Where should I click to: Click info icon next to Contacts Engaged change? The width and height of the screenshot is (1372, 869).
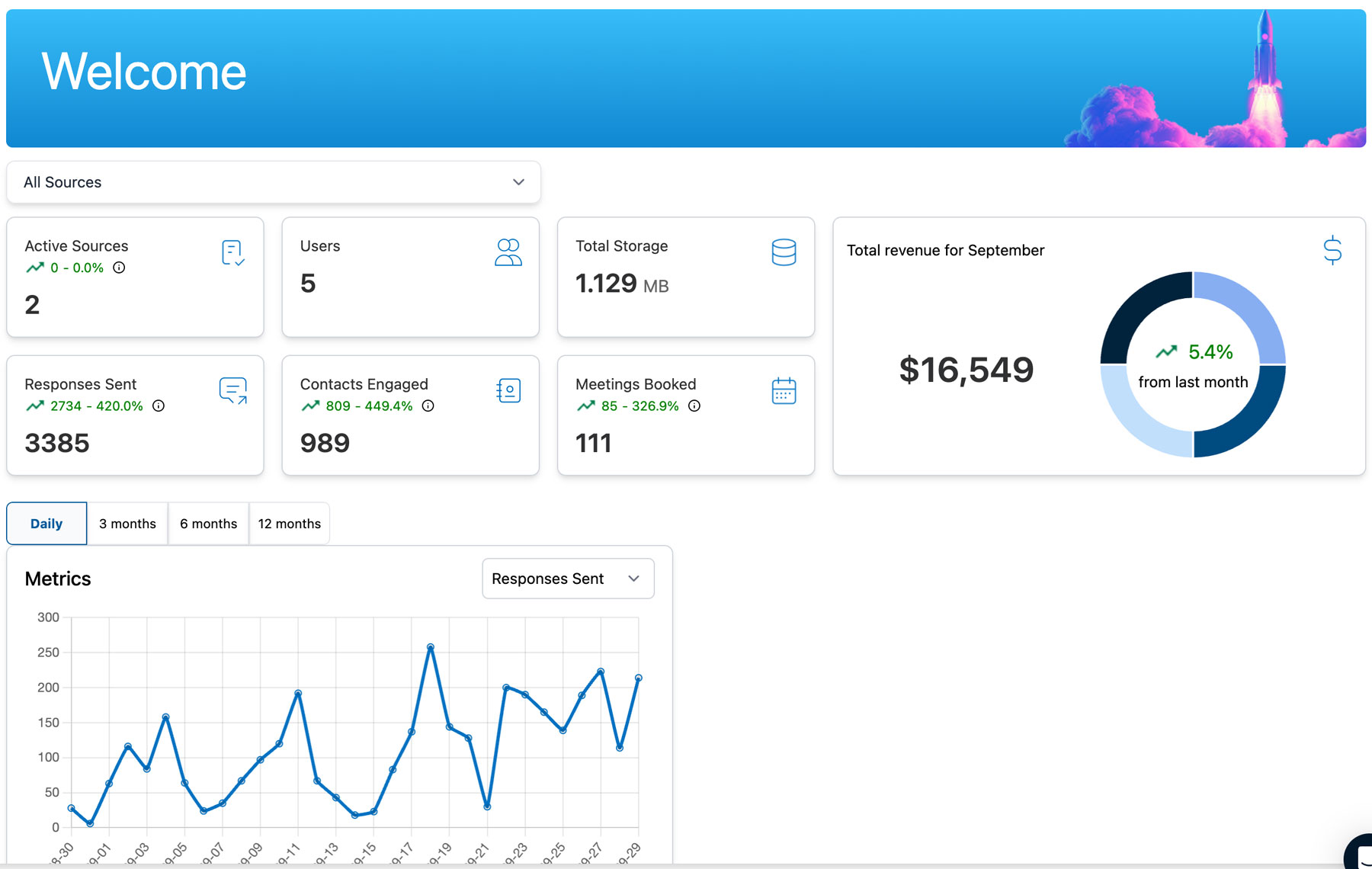428,406
